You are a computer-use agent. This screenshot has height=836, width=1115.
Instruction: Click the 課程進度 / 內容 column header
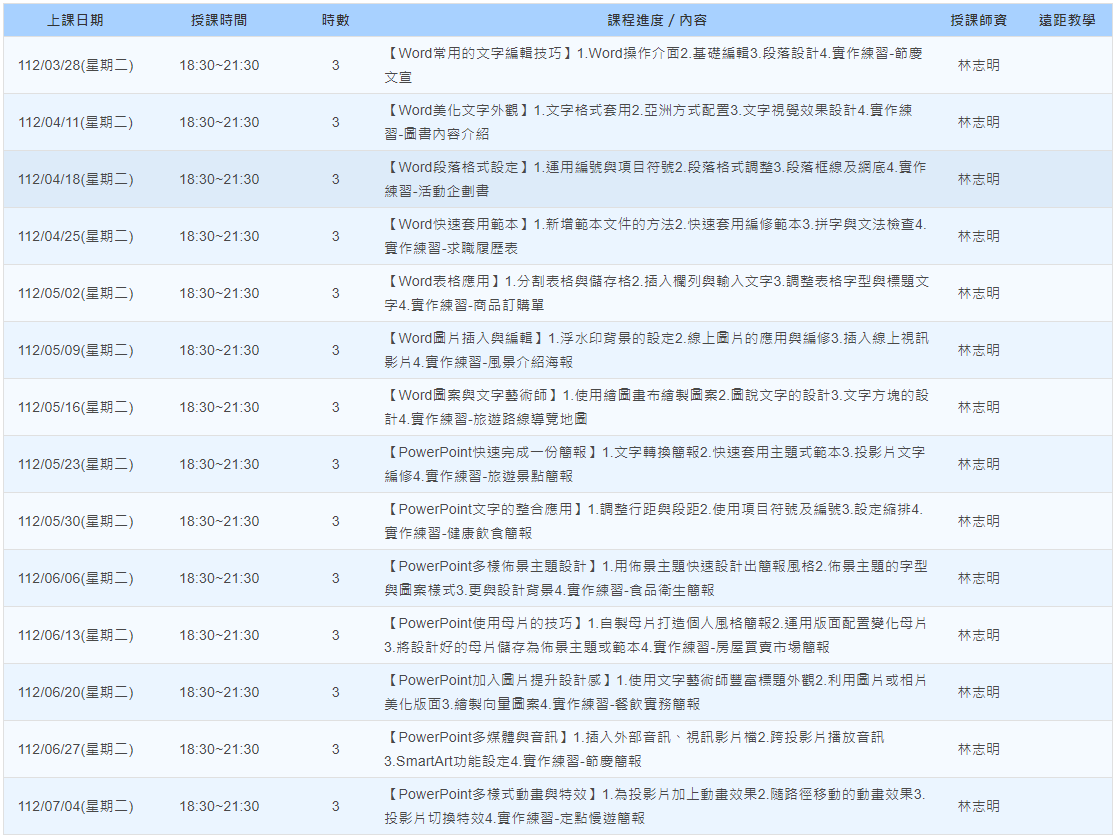tap(657, 21)
